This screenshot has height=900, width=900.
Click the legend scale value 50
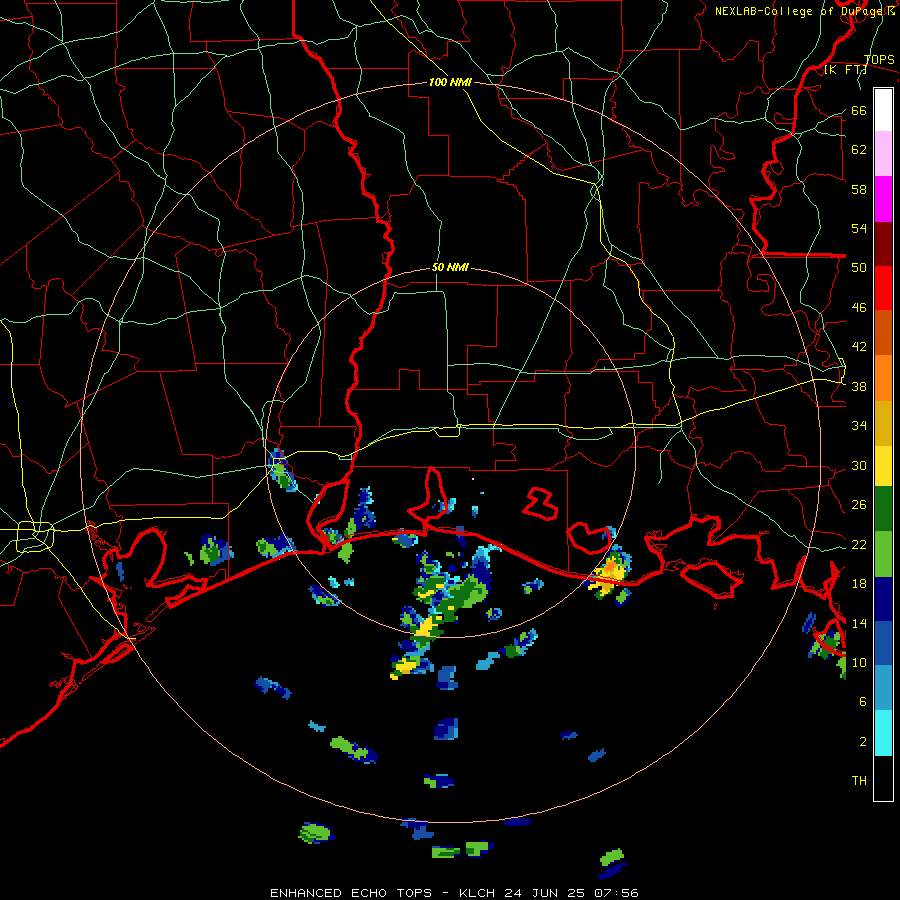click(859, 268)
